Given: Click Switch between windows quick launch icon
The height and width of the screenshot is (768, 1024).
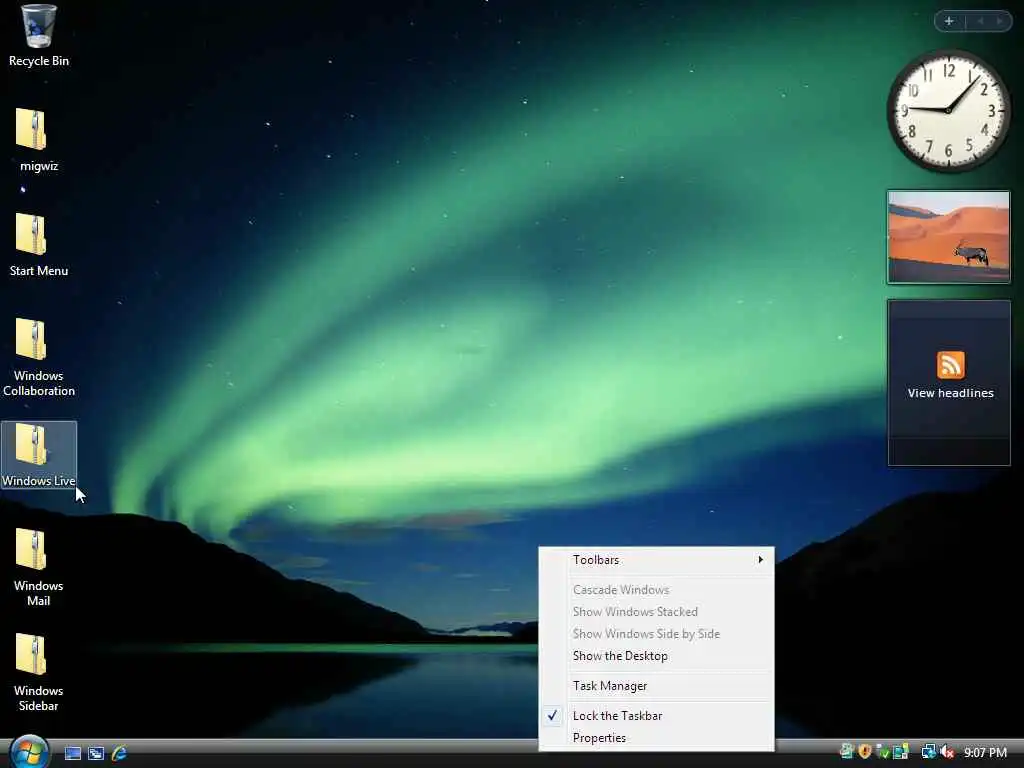Looking at the screenshot, I should pyautogui.click(x=96, y=754).
